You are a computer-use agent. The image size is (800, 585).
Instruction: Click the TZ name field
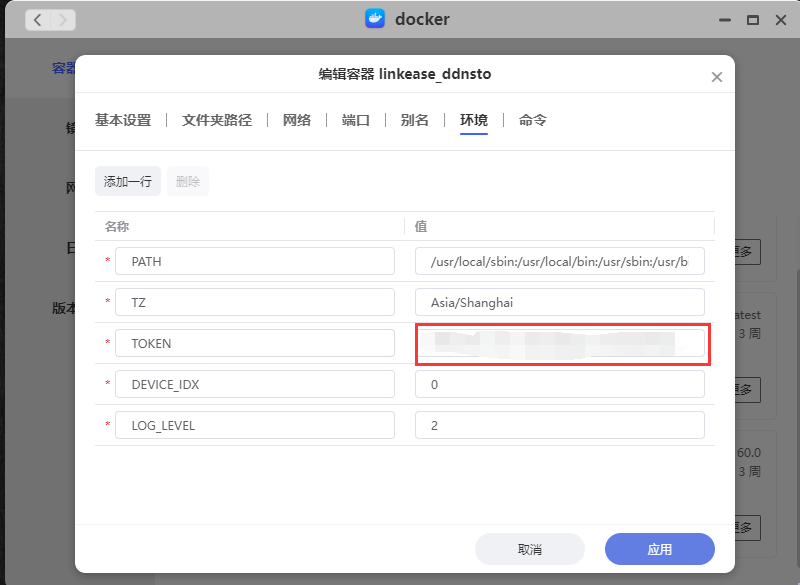tap(255, 302)
